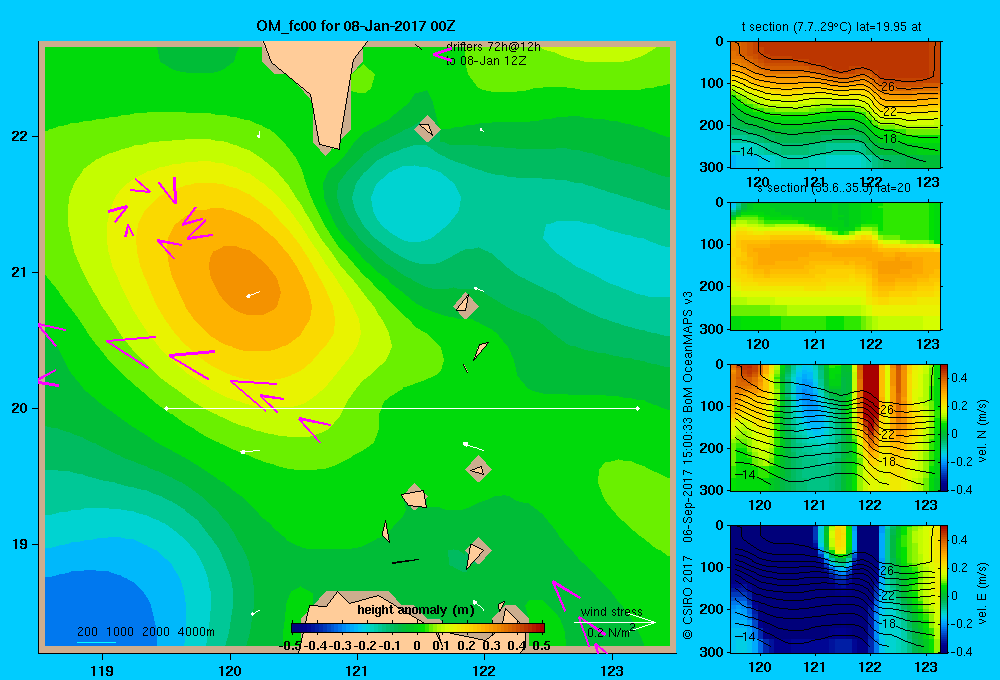Click the latitude 20 axis label on main map

pyautogui.click(x=20, y=408)
